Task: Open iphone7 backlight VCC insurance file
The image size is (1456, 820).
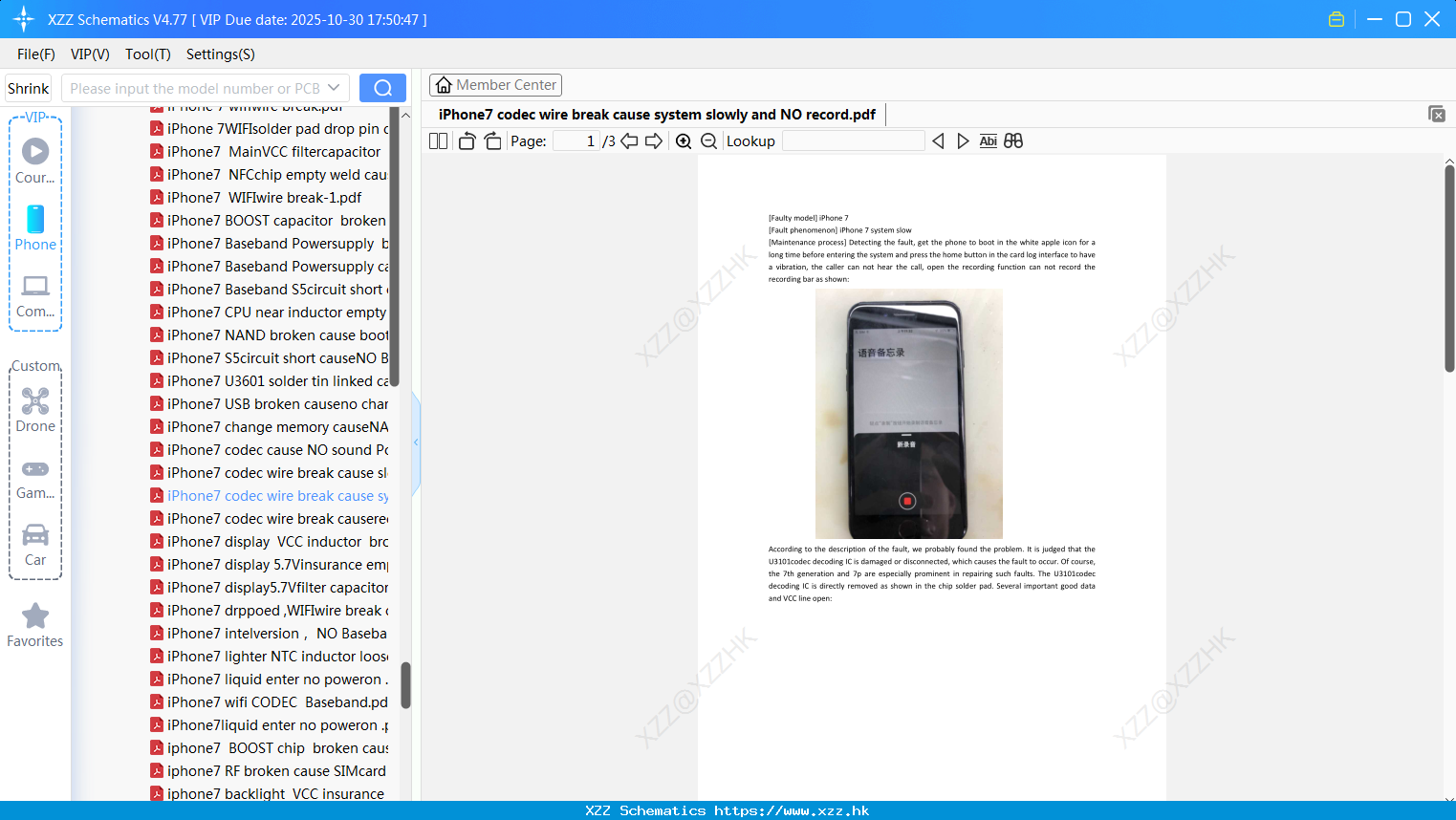Action: click(x=268, y=794)
